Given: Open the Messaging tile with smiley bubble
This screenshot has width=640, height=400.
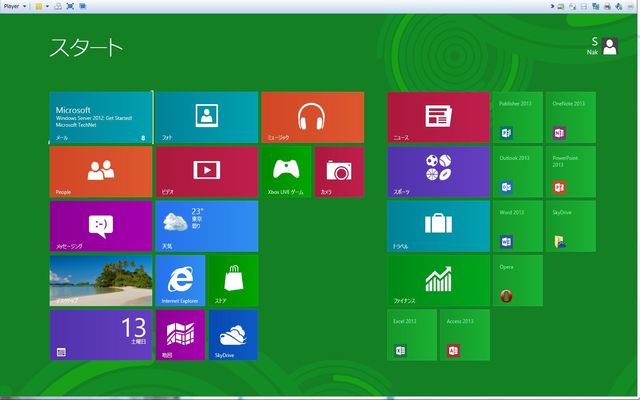Looking at the screenshot, I should pos(101,226).
